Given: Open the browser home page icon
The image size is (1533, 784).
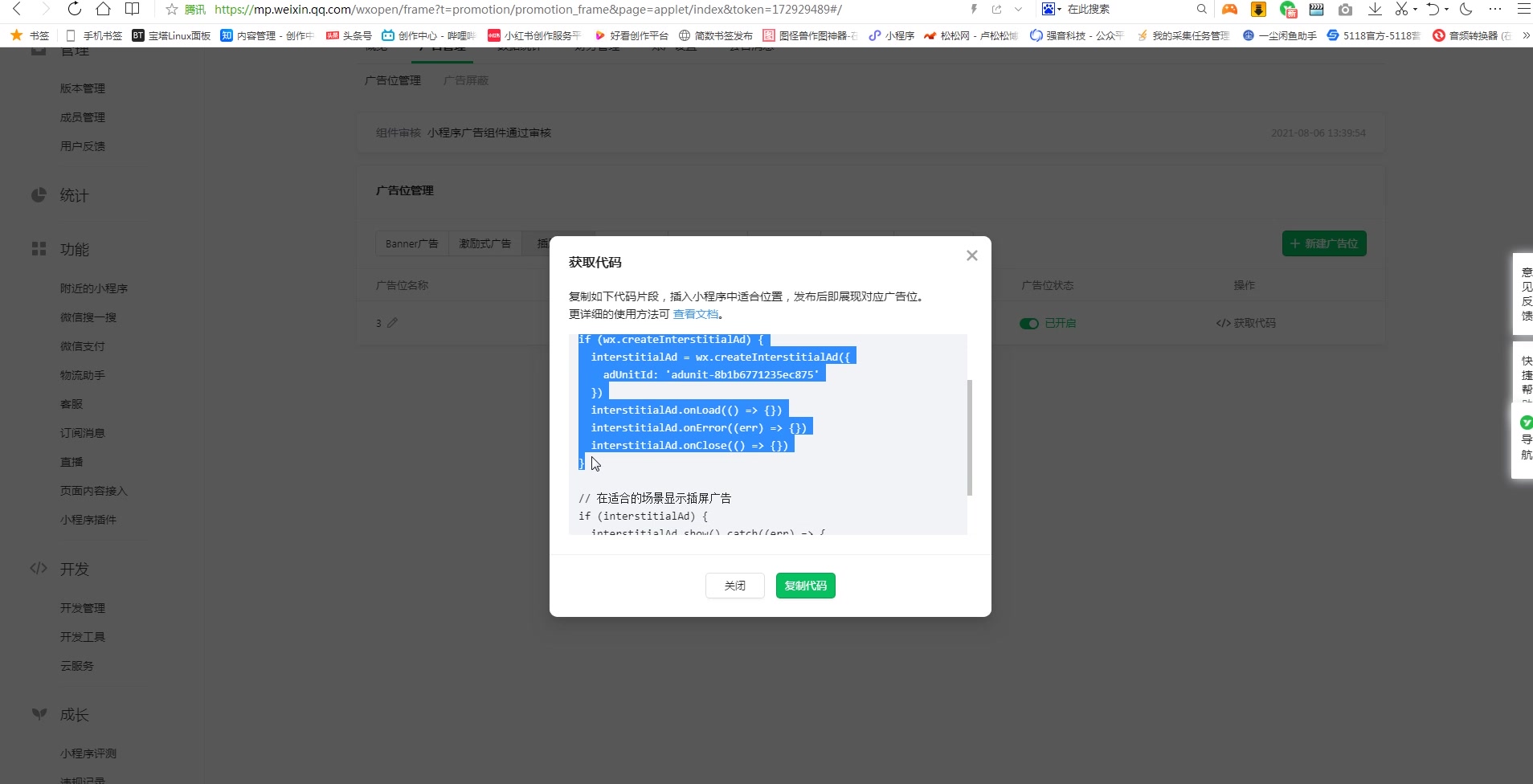Looking at the screenshot, I should (103, 9).
